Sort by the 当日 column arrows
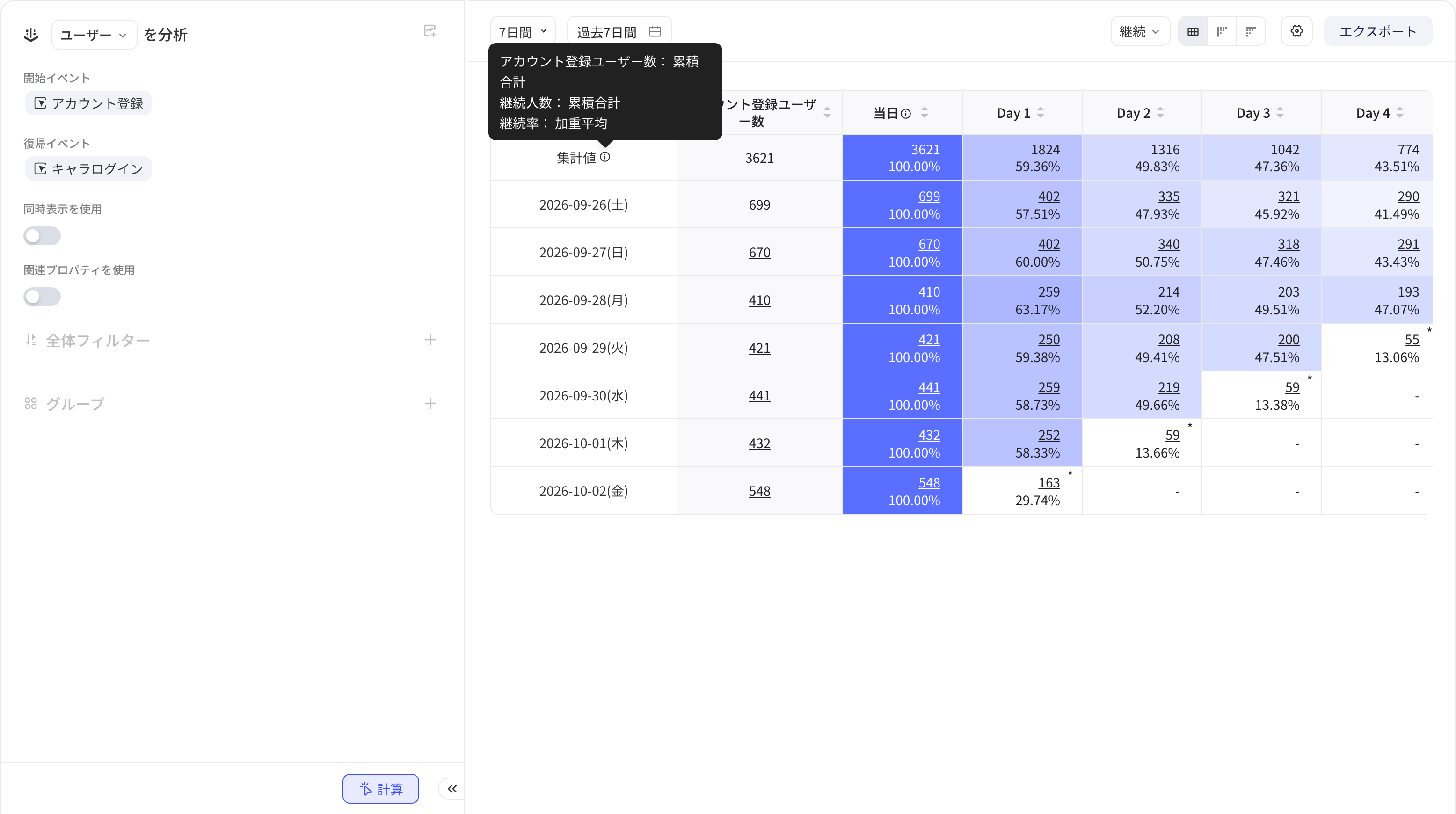Image resolution: width=1456 pixels, height=814 pixels. point(924,113)
